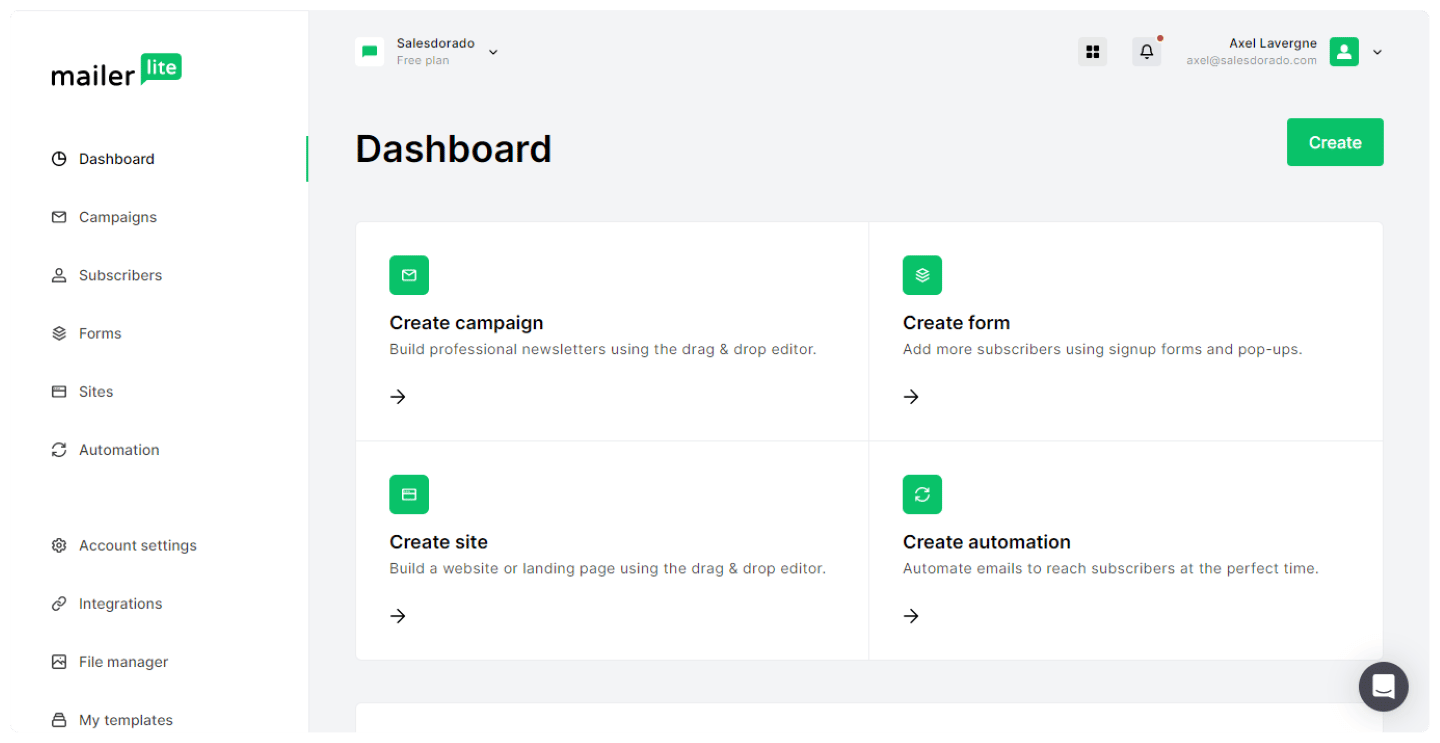Click the green Create campaign envelope icon
Screen dimensions: 1440x743
click(x=409, y=275)
